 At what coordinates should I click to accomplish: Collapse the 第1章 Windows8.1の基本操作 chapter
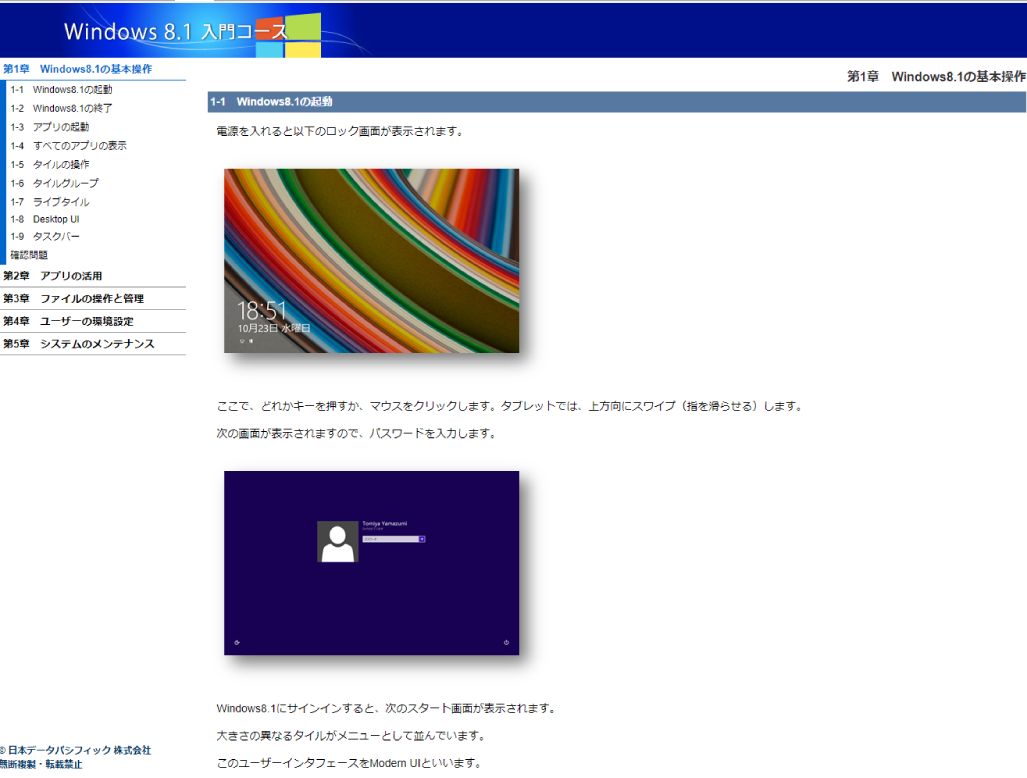pyautogui.click(x=77, y=69)
